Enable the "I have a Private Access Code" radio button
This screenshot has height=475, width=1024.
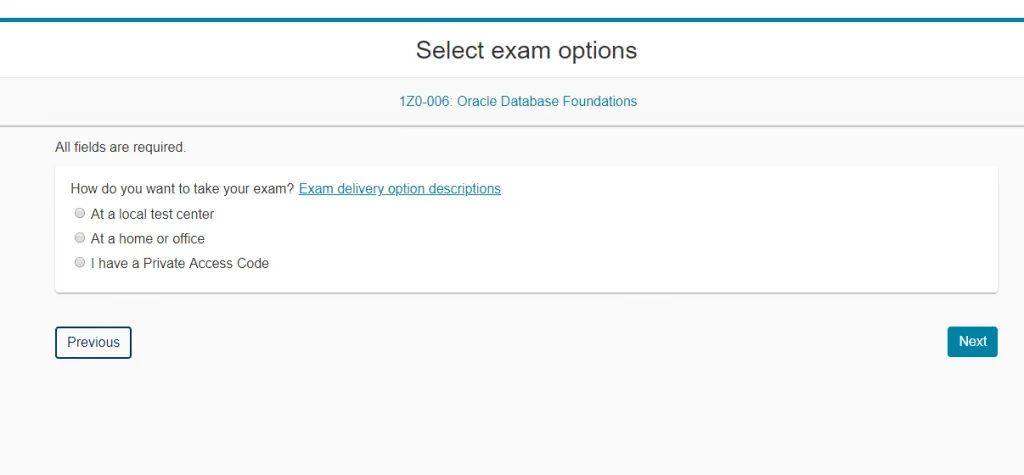[80, 263]
